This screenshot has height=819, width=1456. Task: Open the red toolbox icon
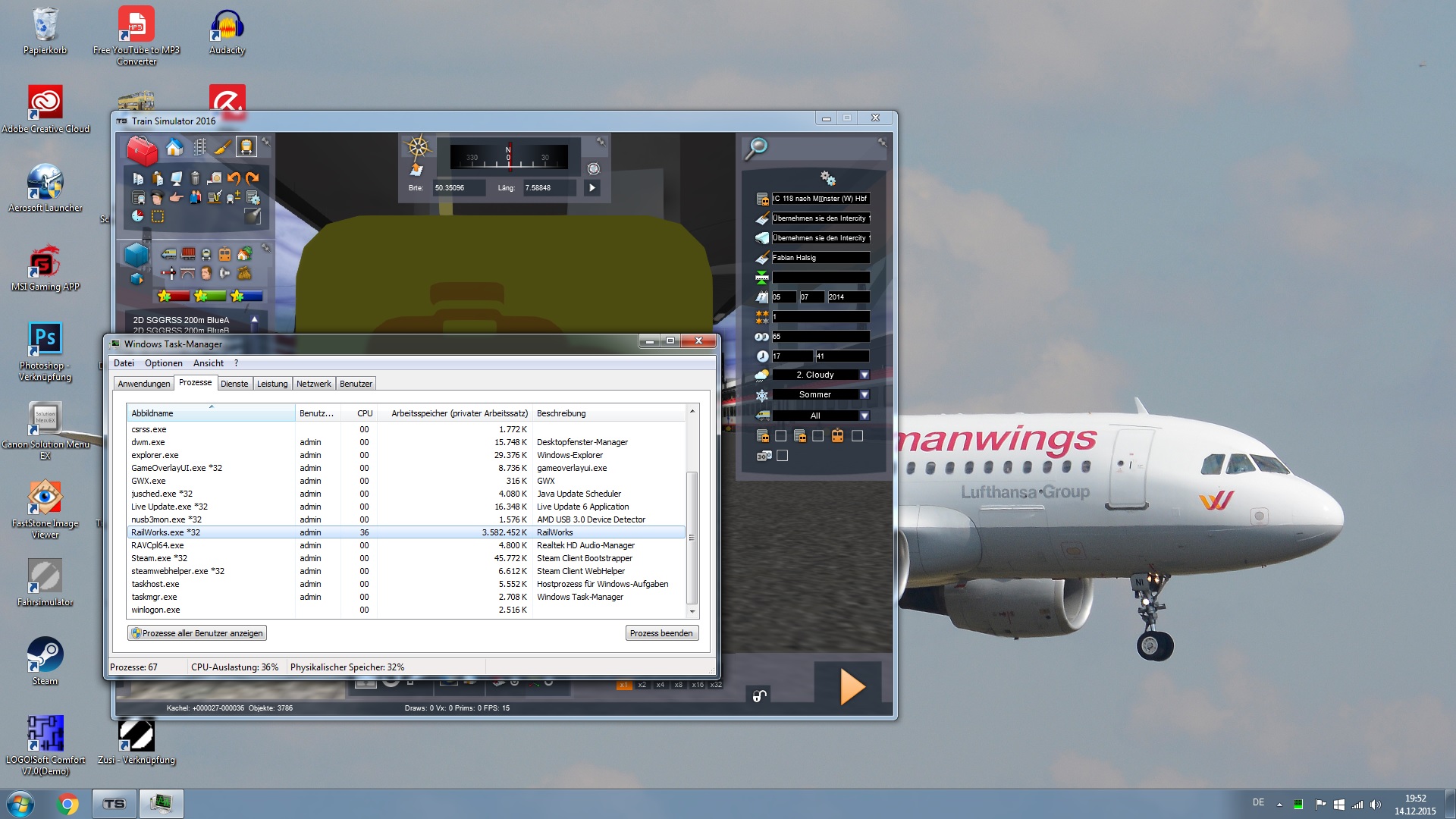point(141,149)
